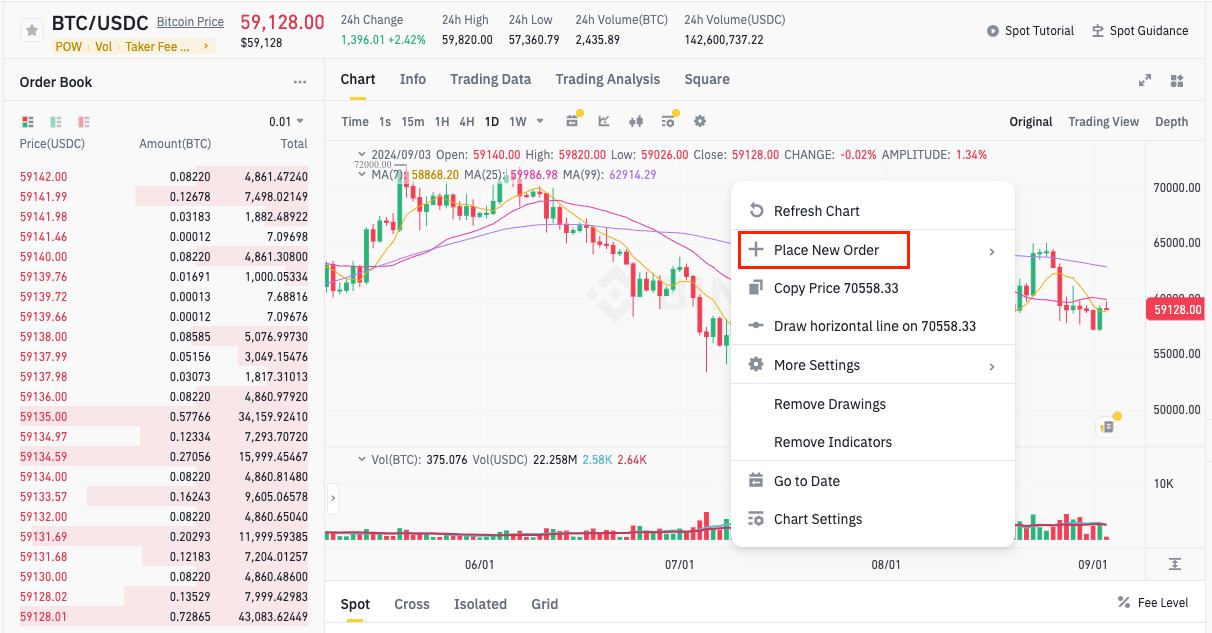Switch to the Grid trading tab

click(545, 604)
